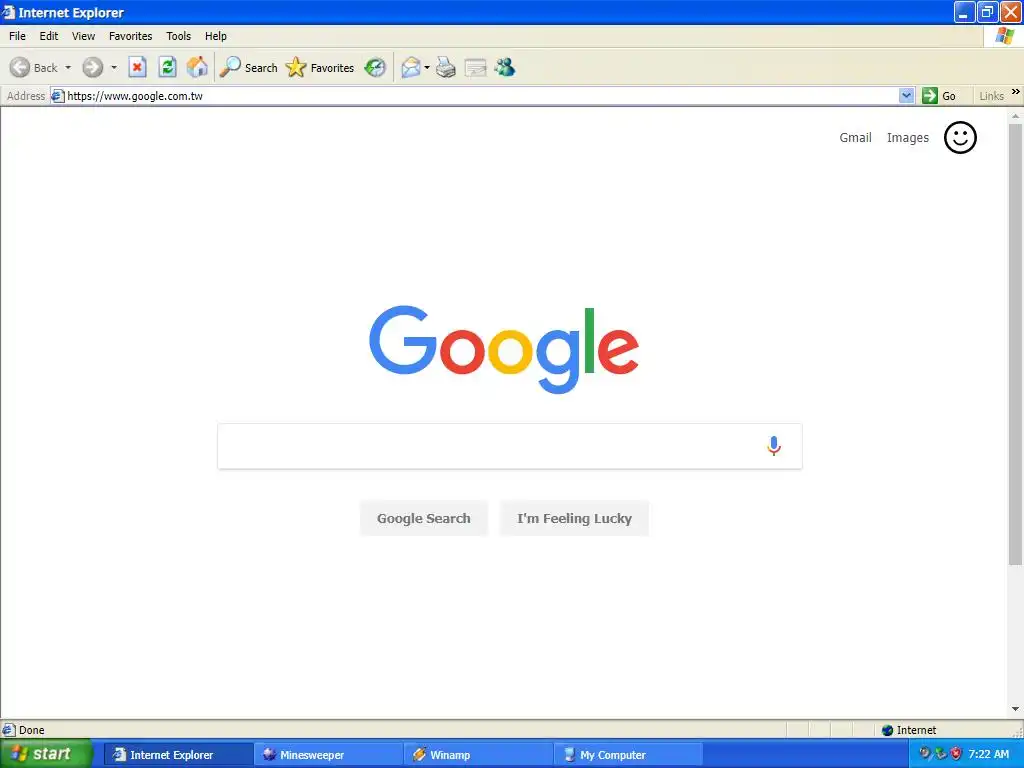Click the address bar URL field
1024x768 pixels.
click(482, 96)
